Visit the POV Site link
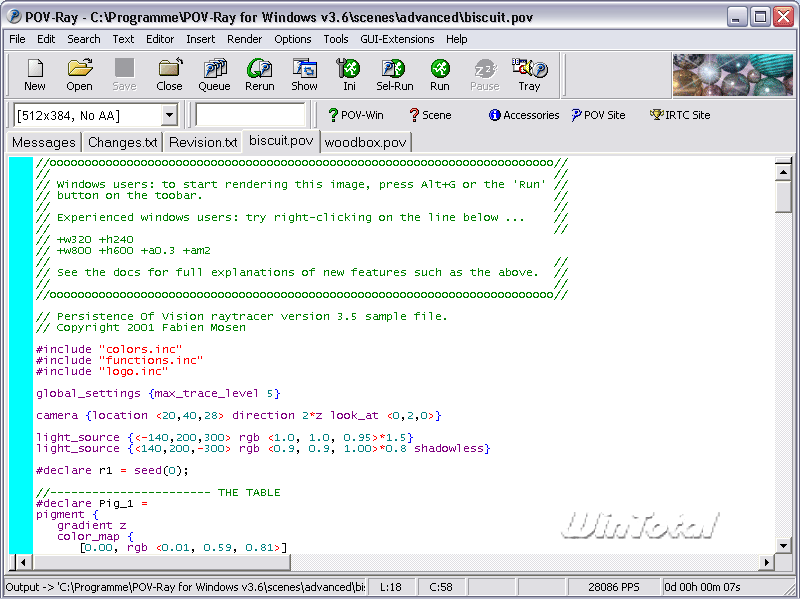Screen dimensions: 800x600 pos(598,115)
